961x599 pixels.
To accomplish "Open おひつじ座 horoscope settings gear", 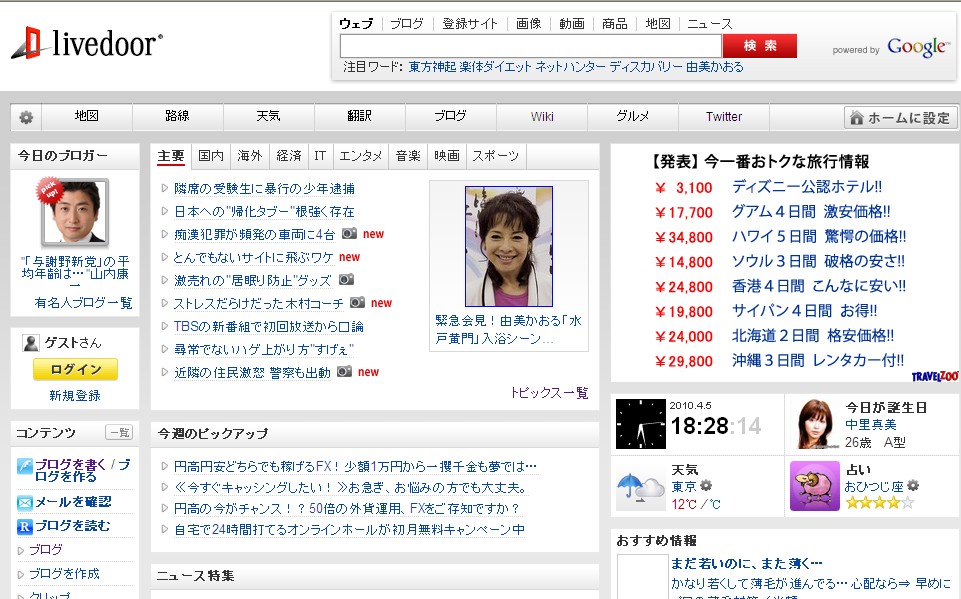I will click(x=913, y=486).
